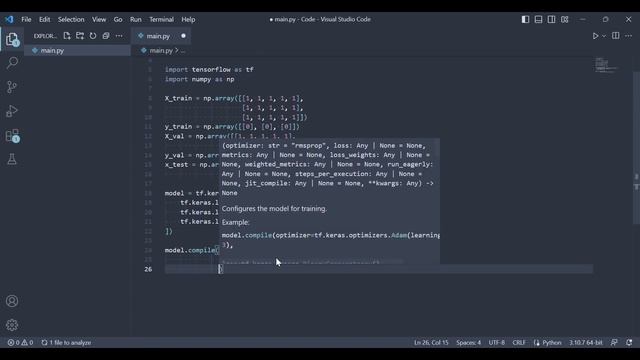Open the run options dropdown arrow
Image resolution: width=640 pixels, height=360 pixels.
(x=604, y=36)
